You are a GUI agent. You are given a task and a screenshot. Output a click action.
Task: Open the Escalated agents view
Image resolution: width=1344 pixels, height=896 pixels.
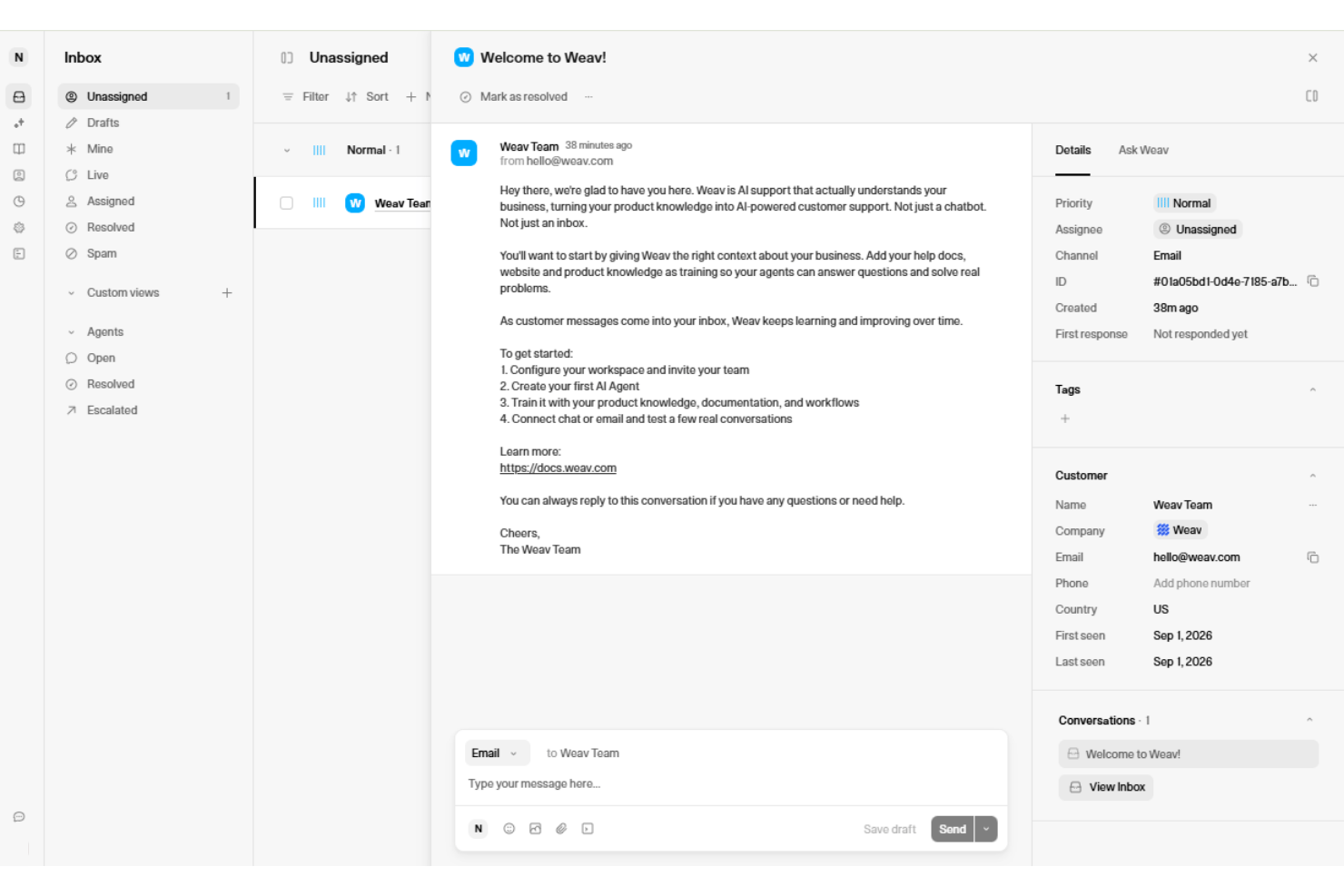pyautogui.click(x=149, y=410)
